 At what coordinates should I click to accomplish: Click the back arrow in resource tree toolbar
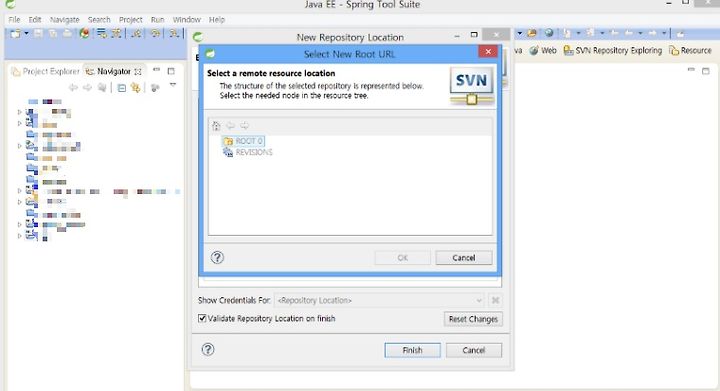[x=231, y=125]
